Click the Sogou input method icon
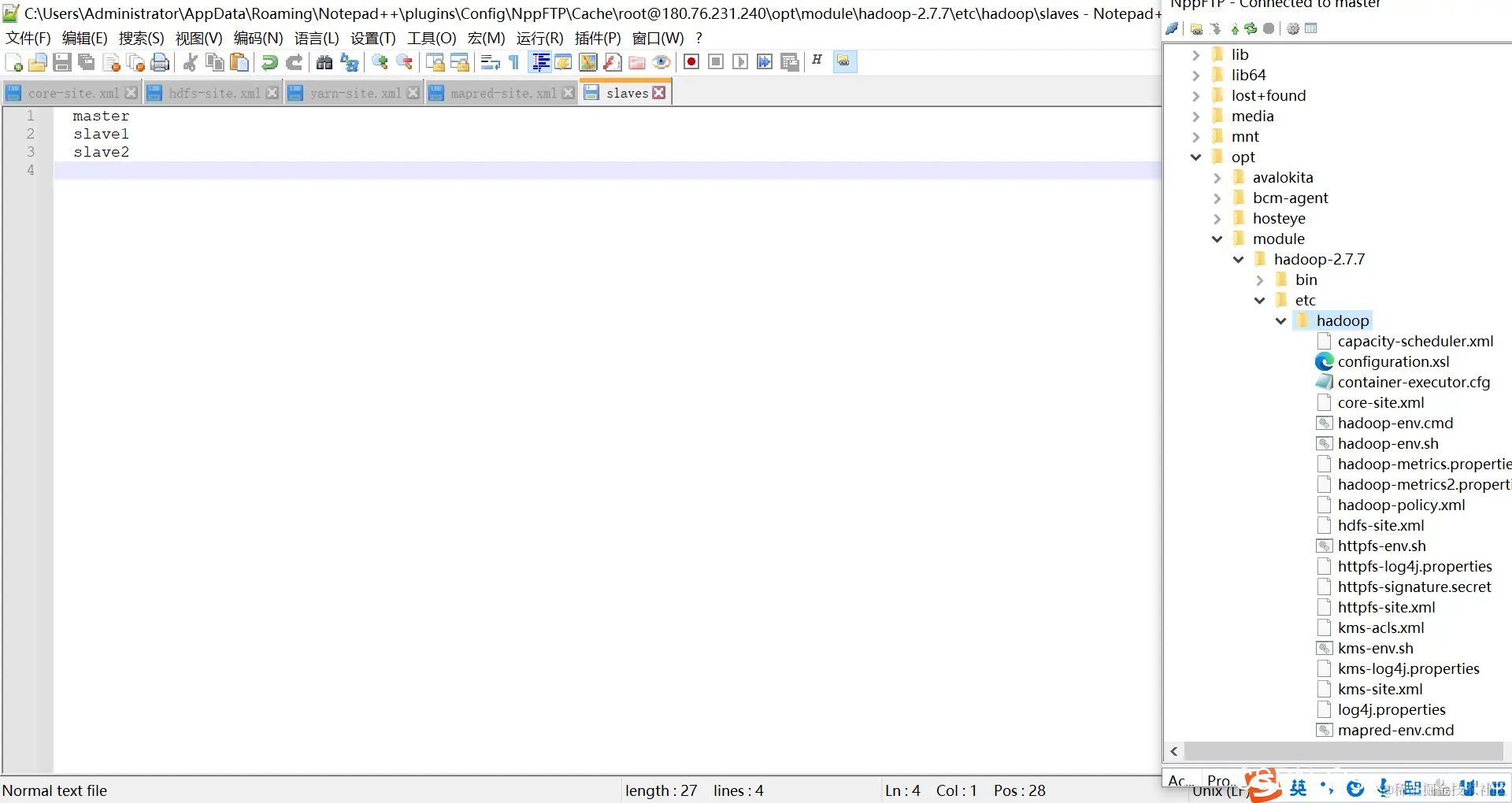This screenshot has width=1512, height=803. (1264, 786)
